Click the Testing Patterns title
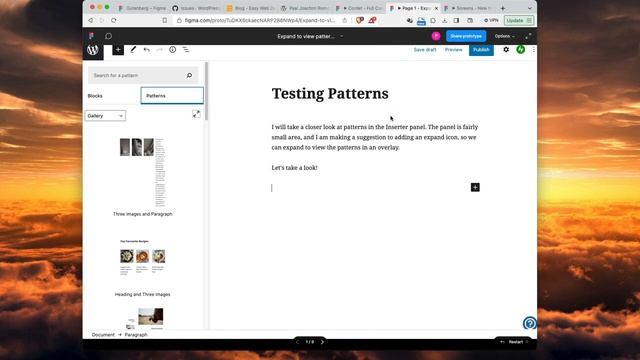 [330, 93]
